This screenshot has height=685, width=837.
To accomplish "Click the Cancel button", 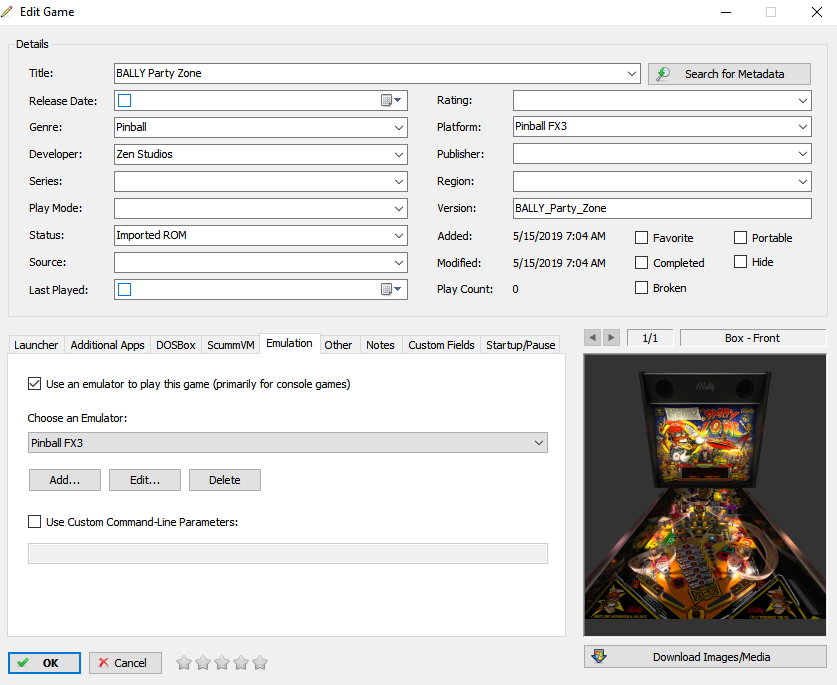I will [x=125, y=663].
